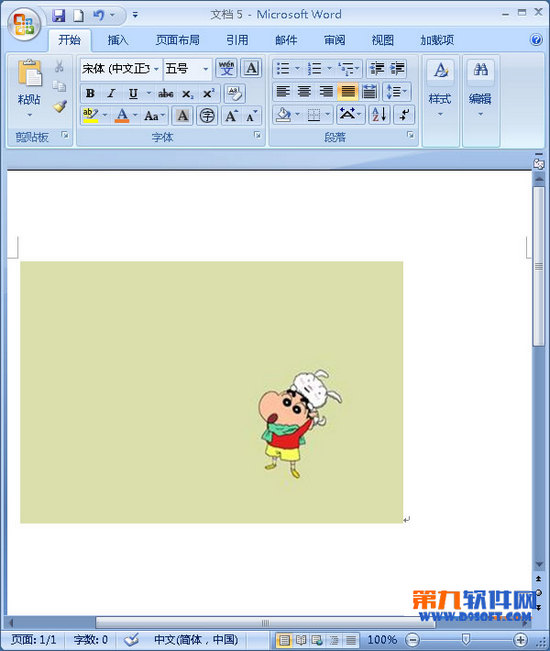
Task: Apply character border icon
Action: [252, 68]
